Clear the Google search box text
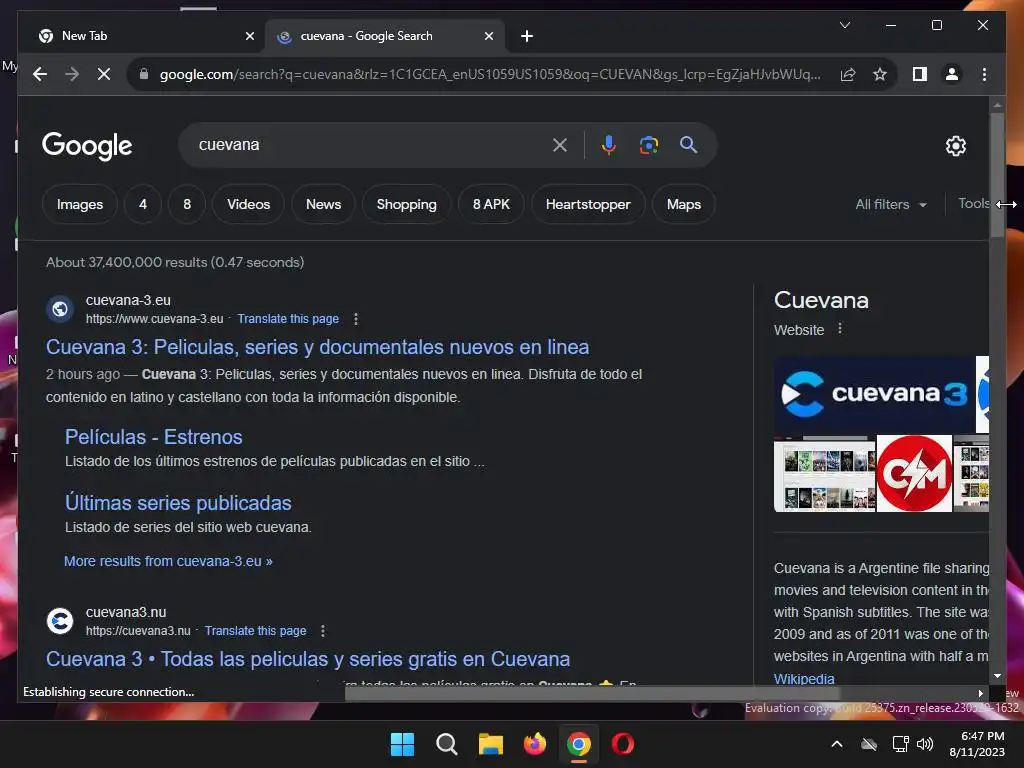This screenshot has height=768, width=1024. pyautogui.click(x=560, y=145)
